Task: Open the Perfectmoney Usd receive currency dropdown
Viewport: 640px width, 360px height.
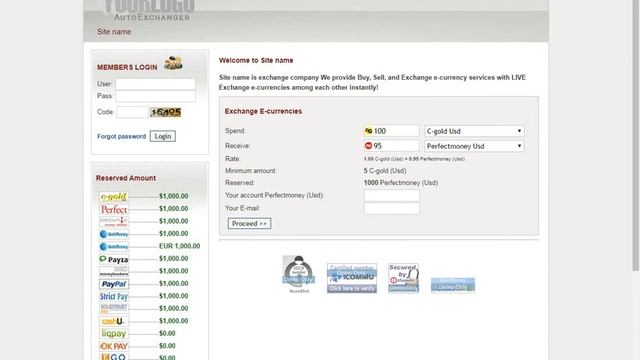Action: (474, 146)
